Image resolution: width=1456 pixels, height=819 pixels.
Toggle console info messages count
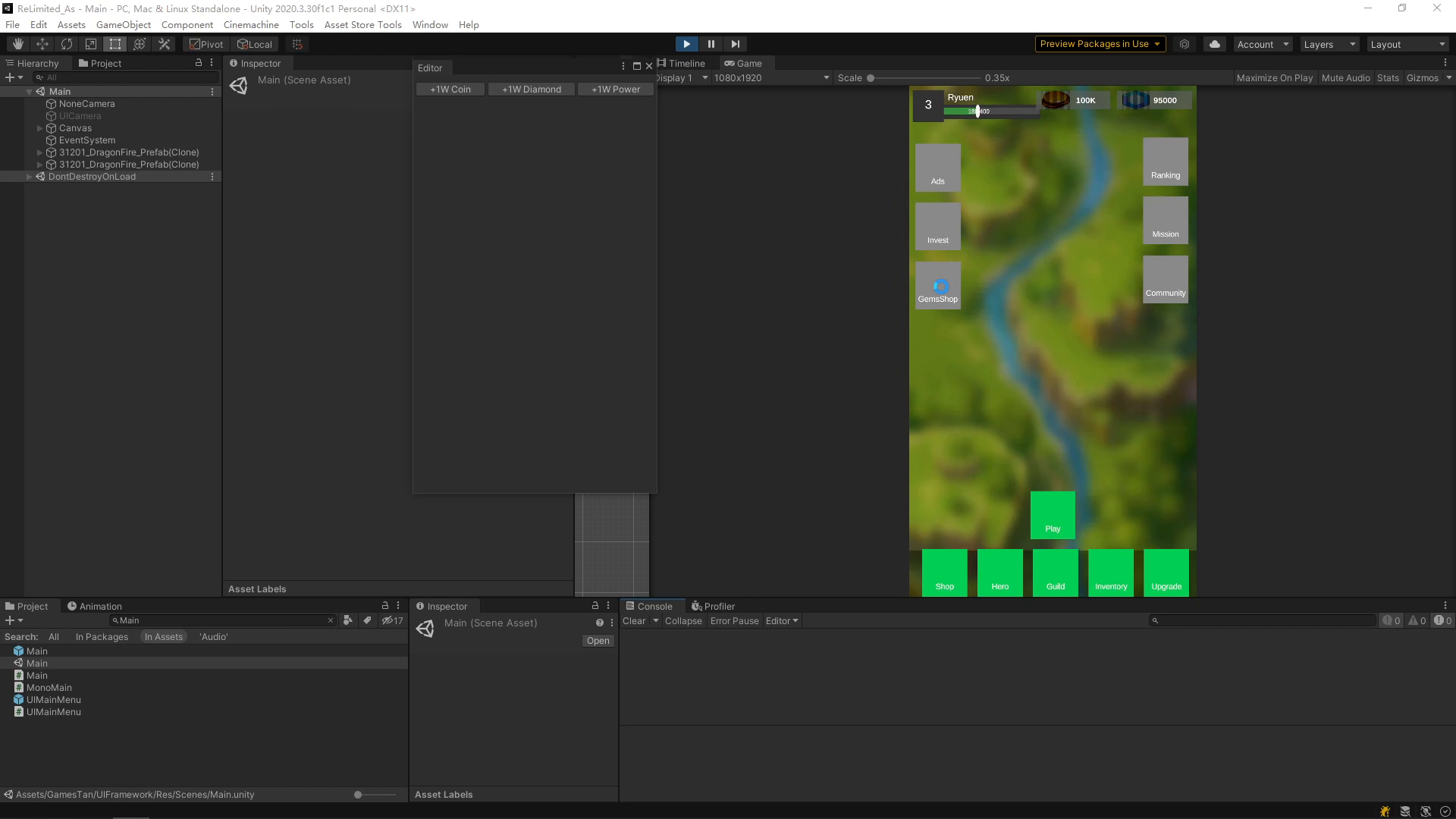[x=1392, y=620]
